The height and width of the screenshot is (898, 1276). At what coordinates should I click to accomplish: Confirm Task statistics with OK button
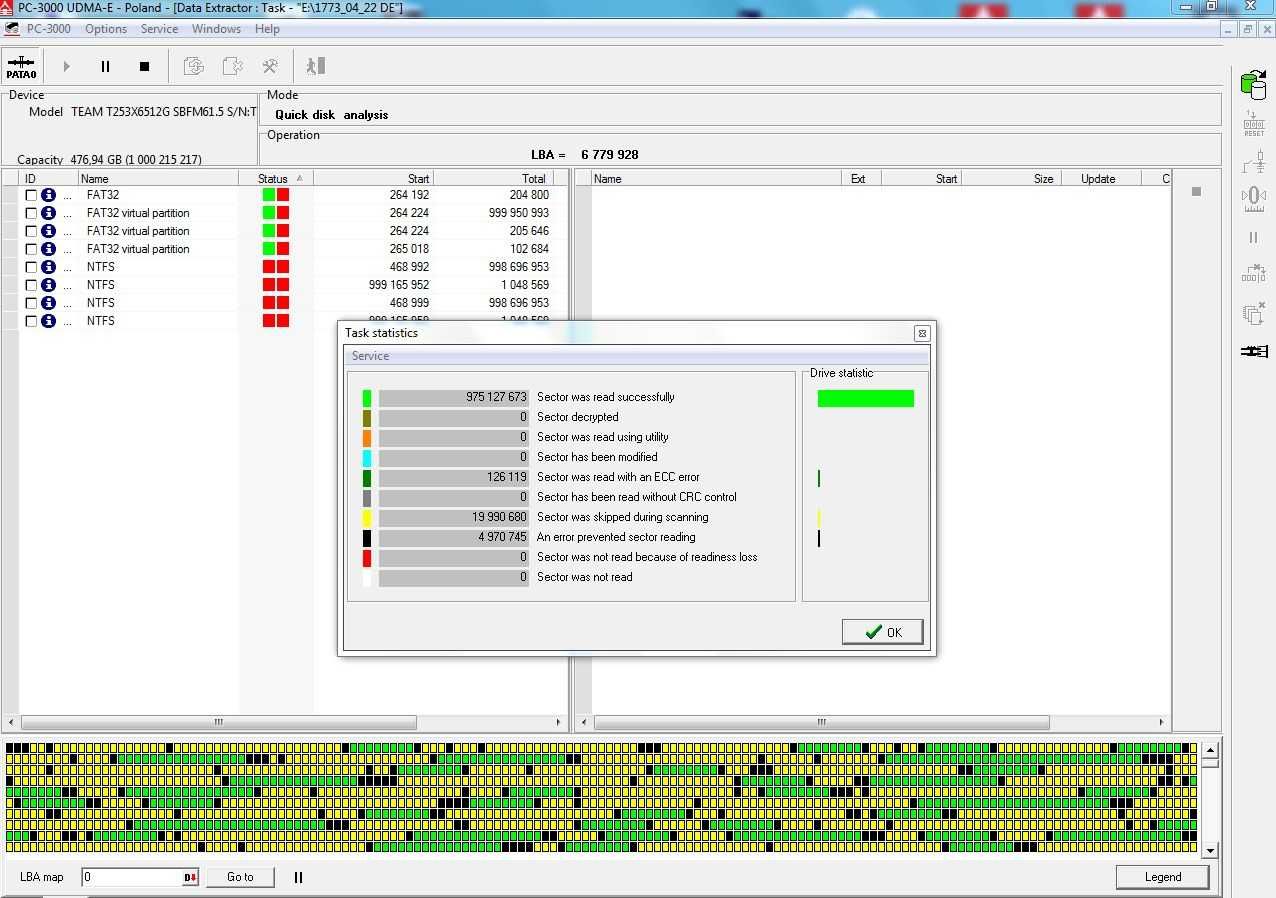(882, 632)
